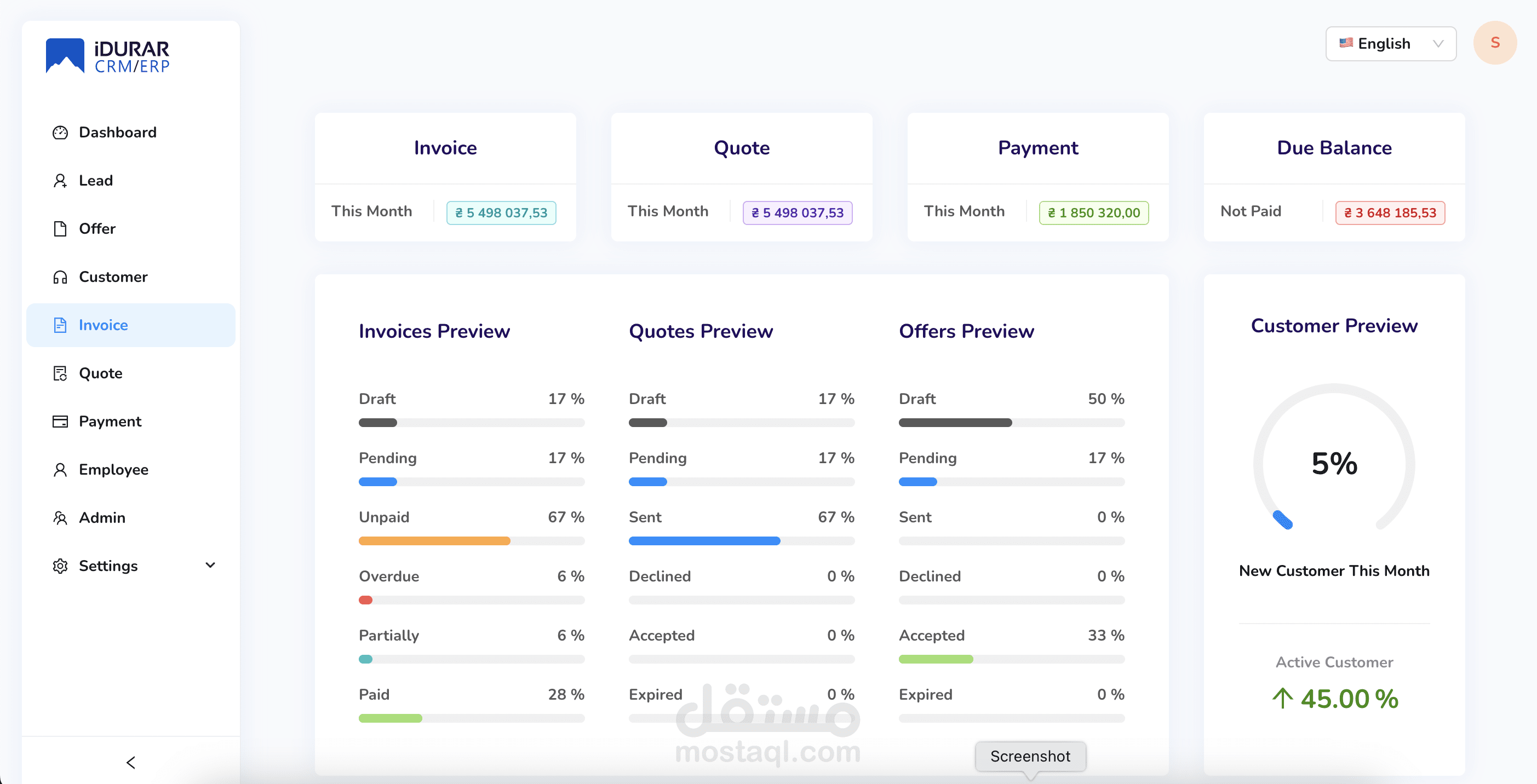Open the Customer menu item

click(131, 277)
